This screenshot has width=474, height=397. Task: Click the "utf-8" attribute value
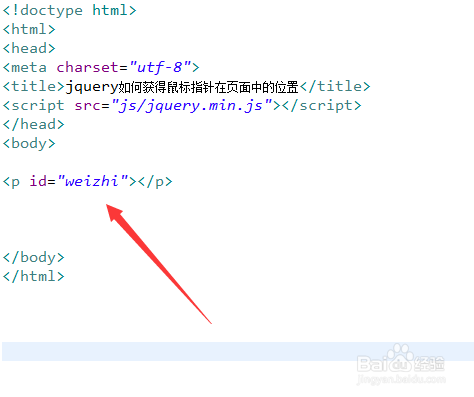tap(160, 67)
